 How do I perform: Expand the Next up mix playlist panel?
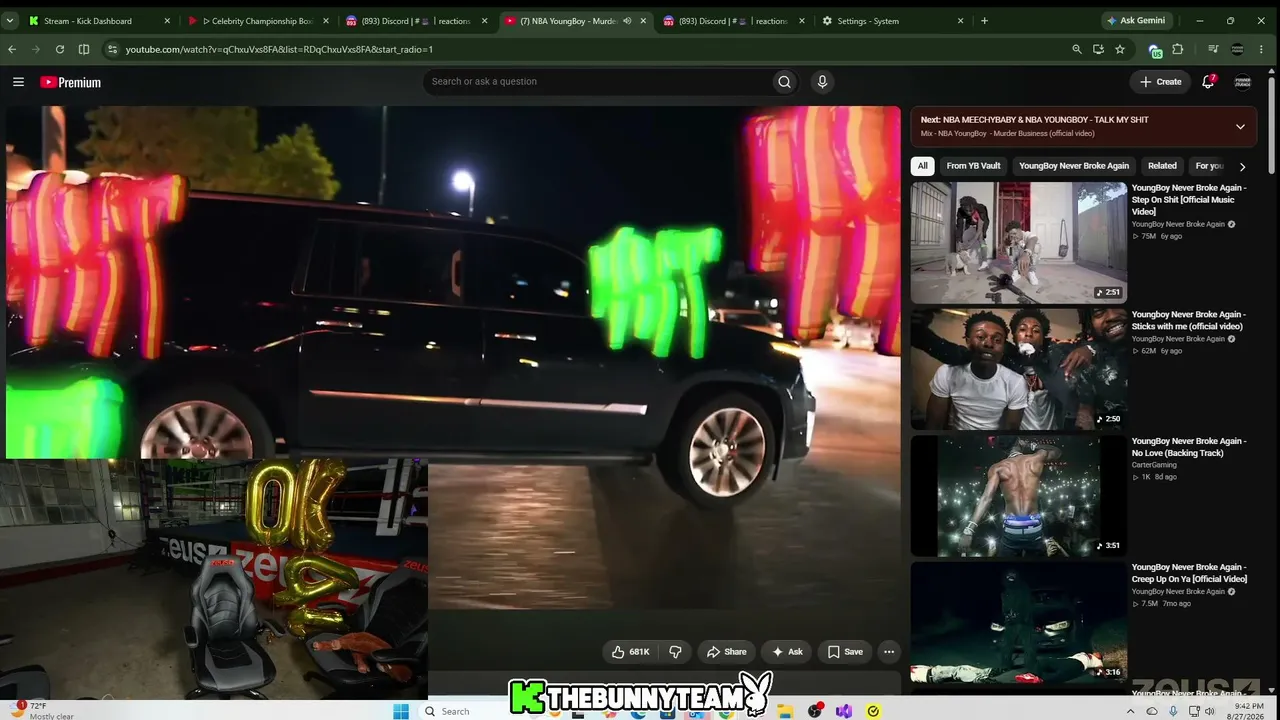1240,127
